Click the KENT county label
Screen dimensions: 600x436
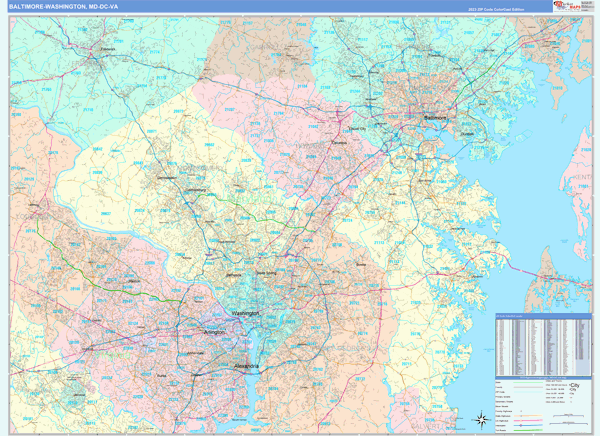pos(582,178)
